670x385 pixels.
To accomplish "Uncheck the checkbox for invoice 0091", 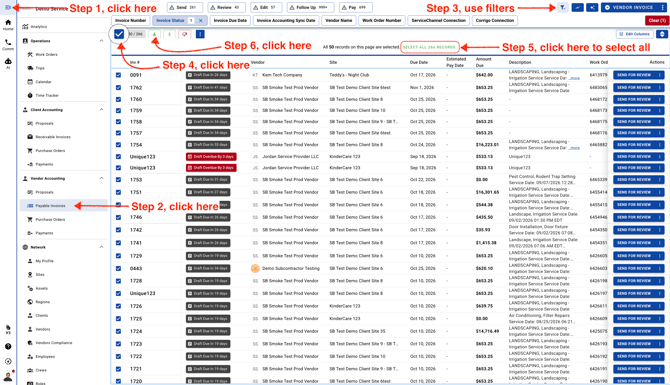I will click(x=118, y=75).
